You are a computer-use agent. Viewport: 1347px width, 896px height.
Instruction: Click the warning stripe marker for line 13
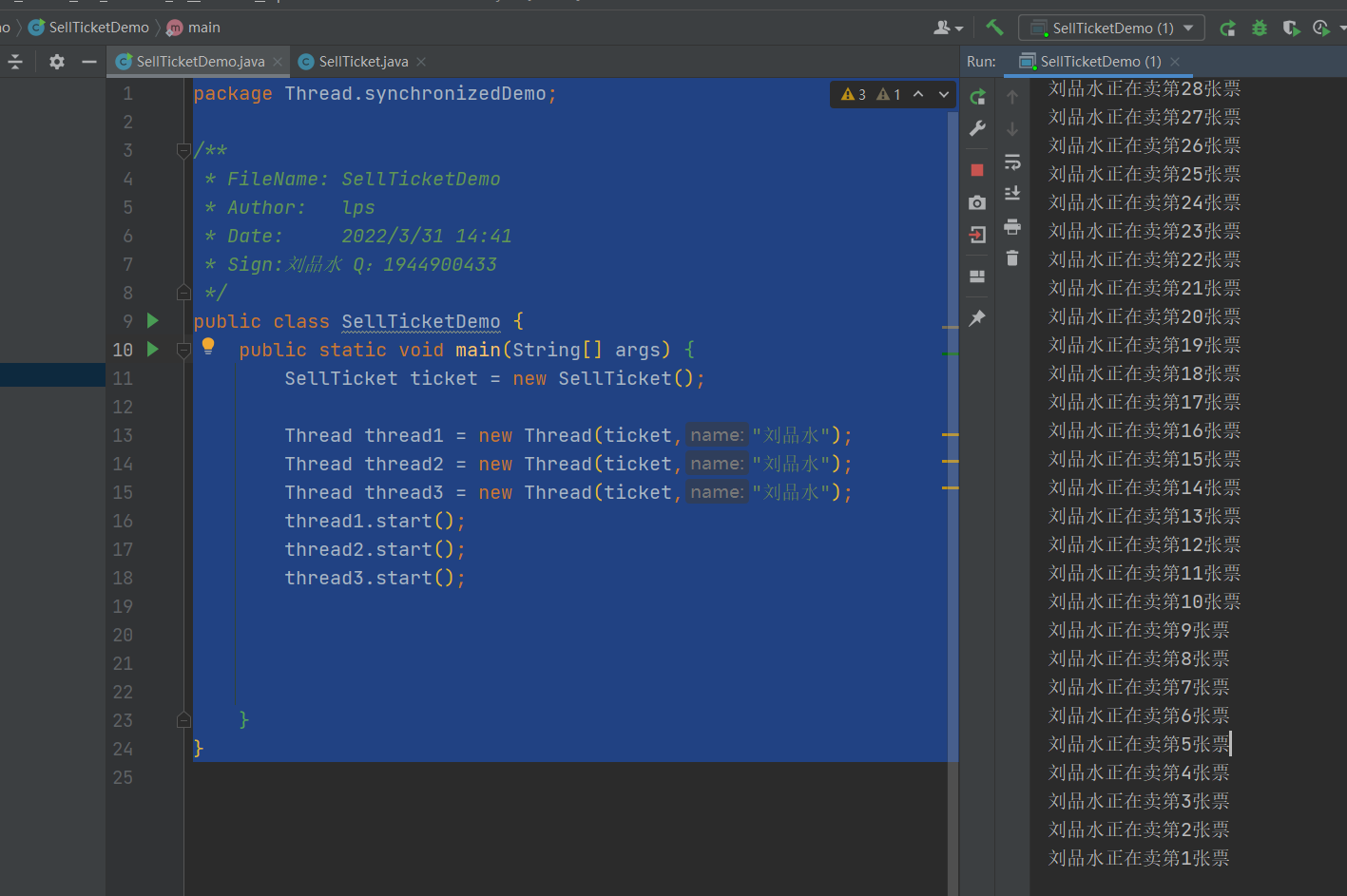pyautogui.click(x=951, y=434)
